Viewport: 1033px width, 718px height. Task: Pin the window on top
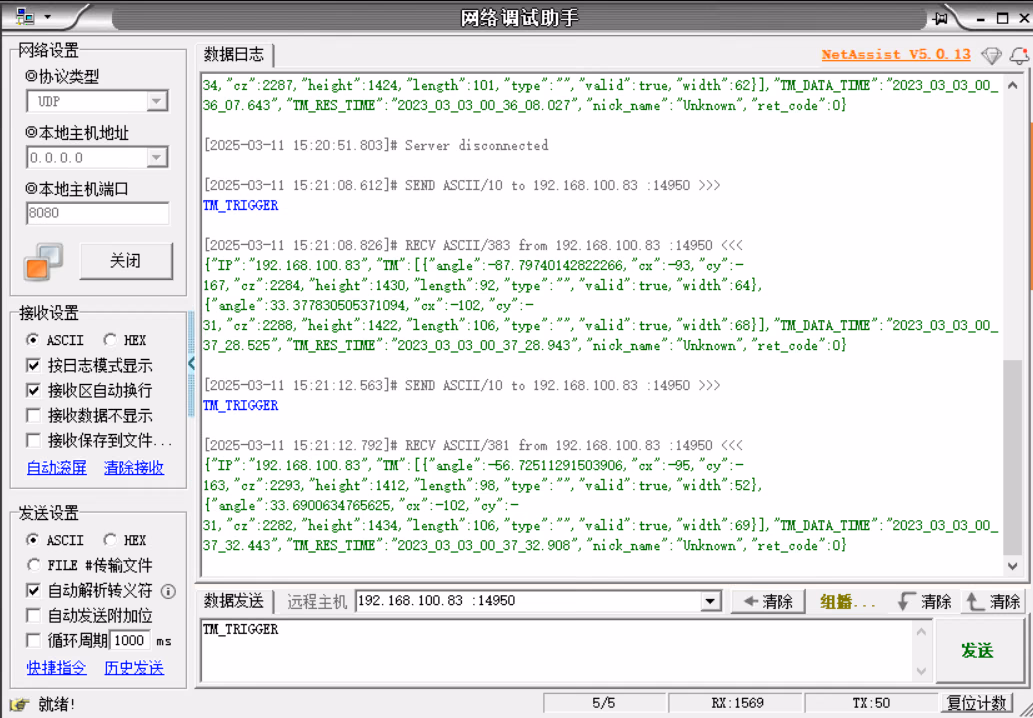point(940,18)
